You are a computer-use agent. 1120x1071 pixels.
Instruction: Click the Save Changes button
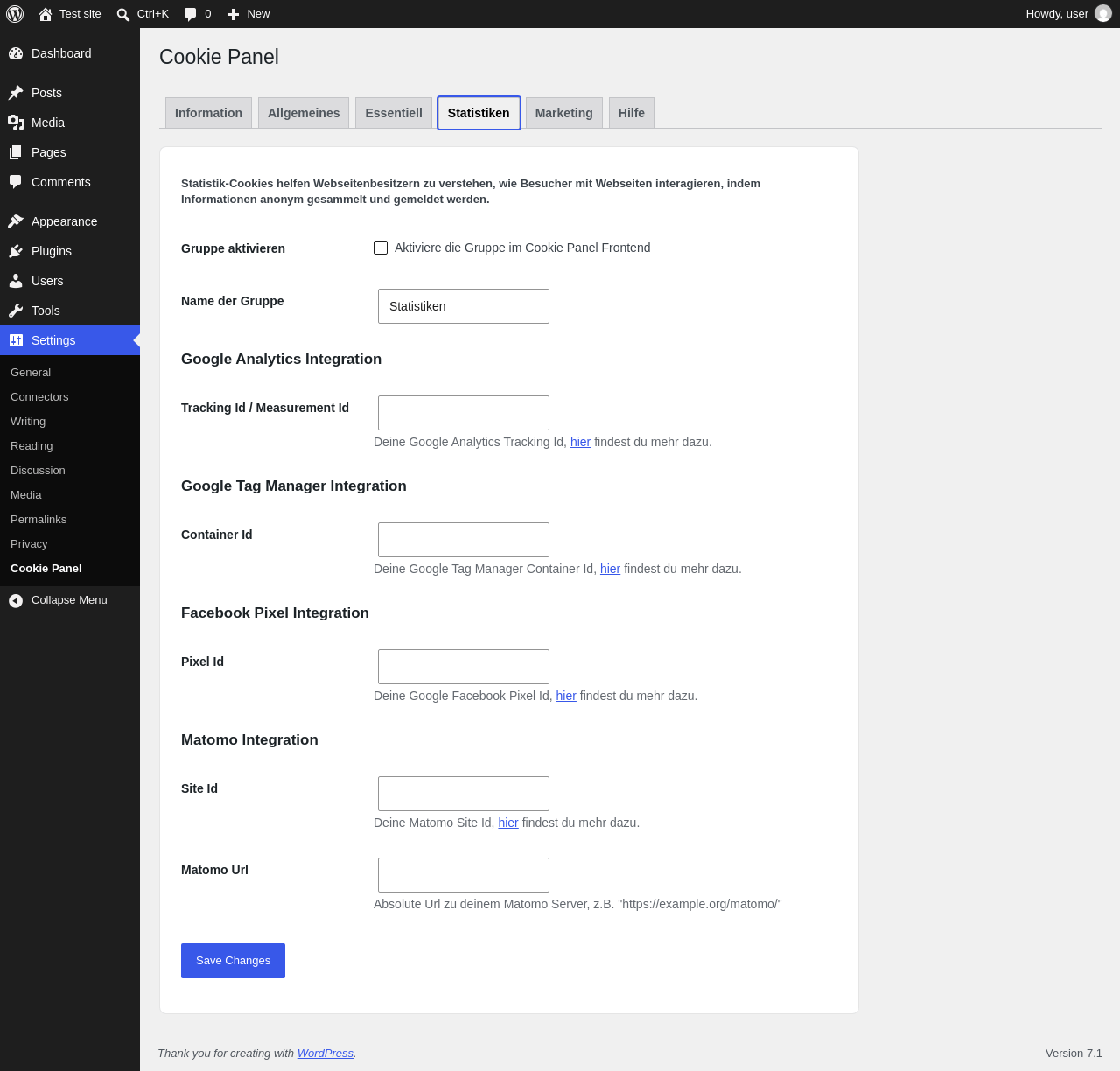233,961
